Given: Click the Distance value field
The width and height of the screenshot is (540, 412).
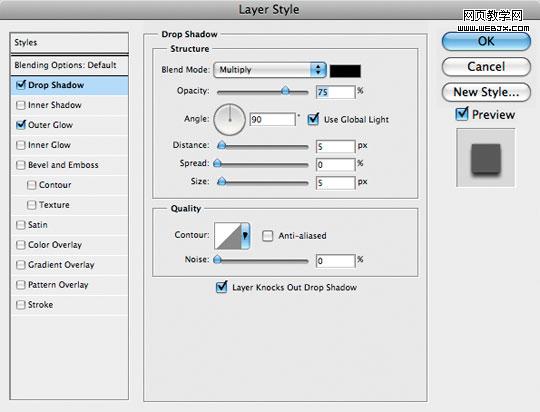Looking at the screenshot, I should click(x=335, y=146).
